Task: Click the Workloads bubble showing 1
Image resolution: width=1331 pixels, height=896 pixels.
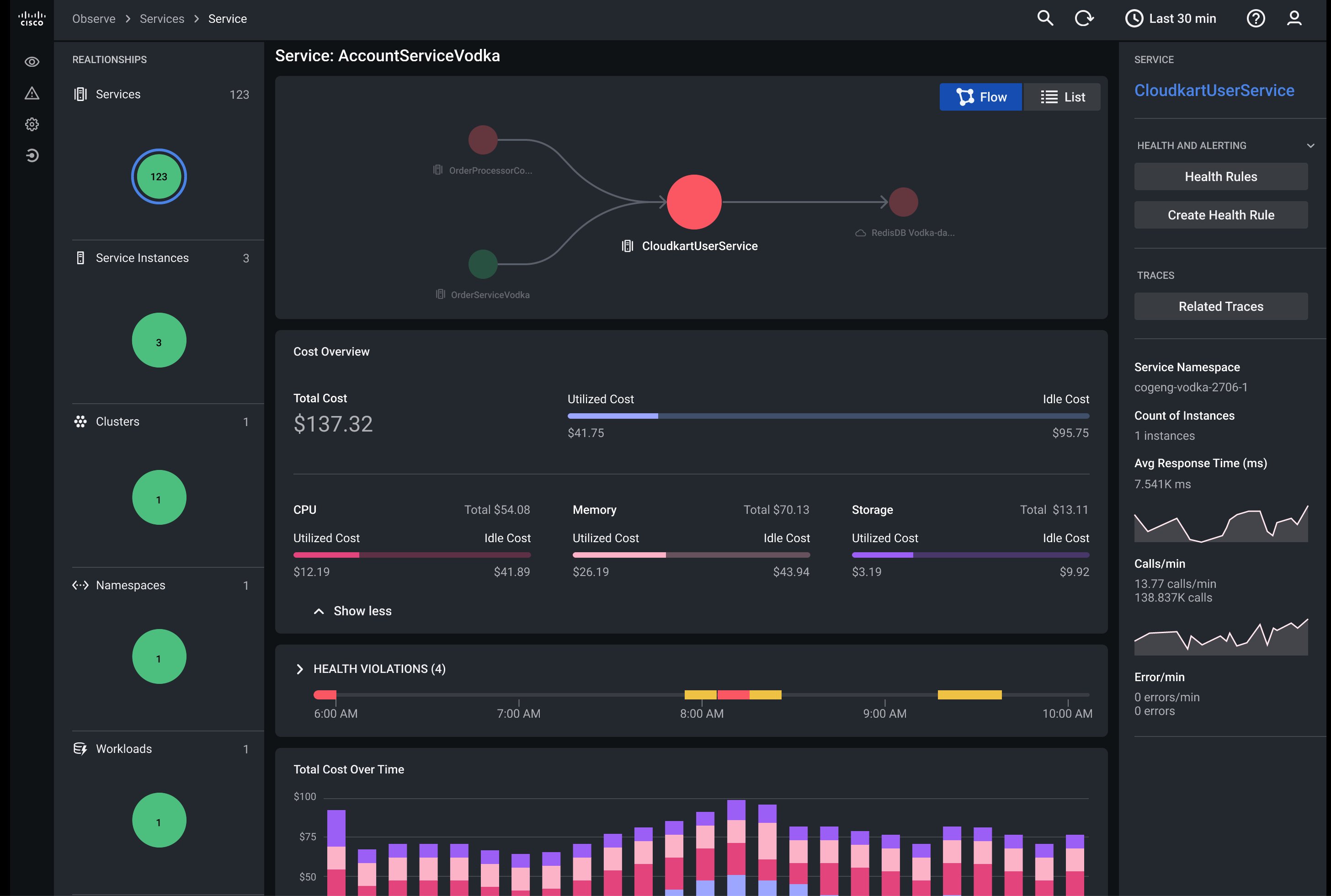Action: [159, 820]
